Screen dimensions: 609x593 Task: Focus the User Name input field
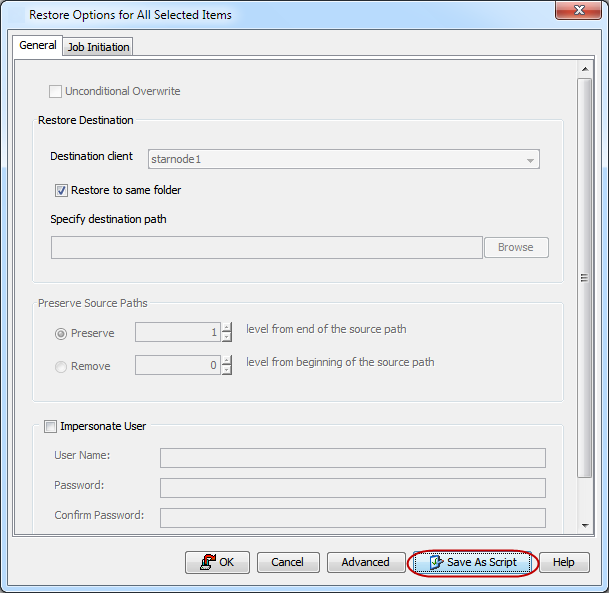pos(352,457)
